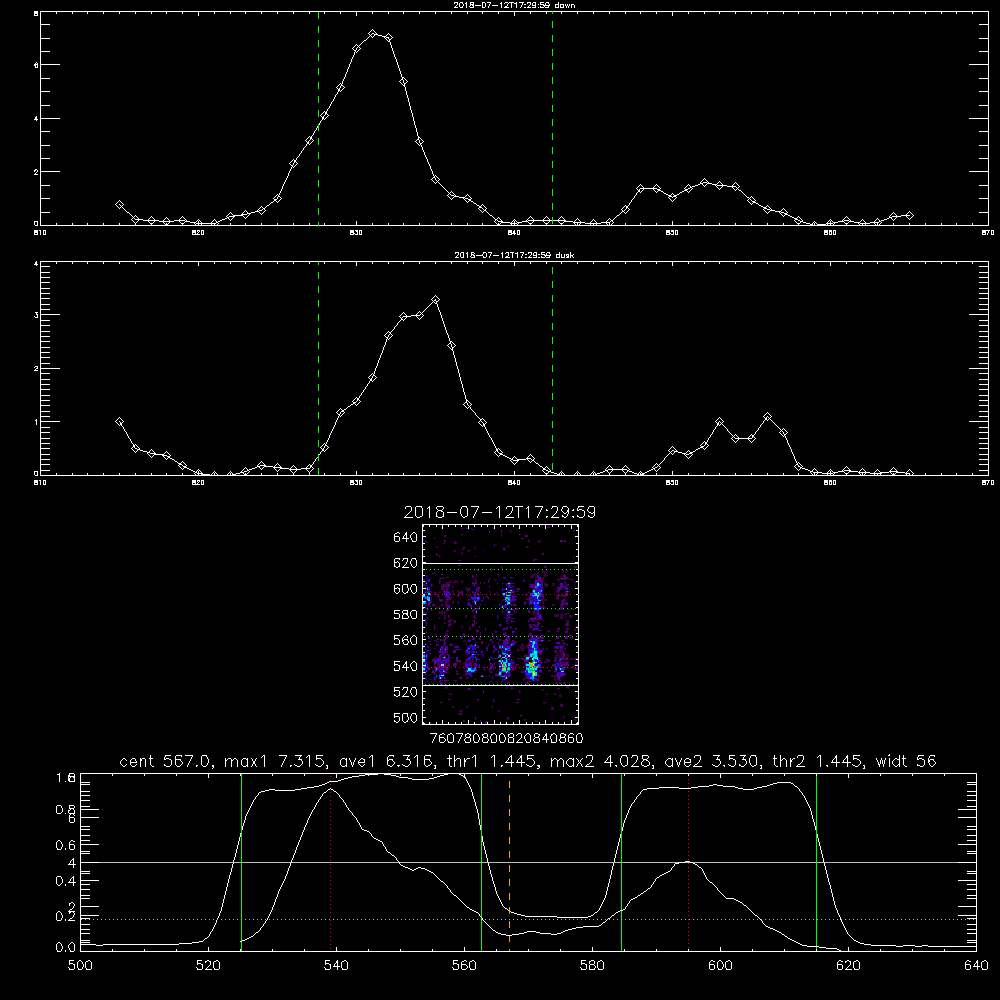This screenshot has height=1000, width=1000.
Task: Click the green solid line near 525 in bottom plot
Action: pyautogui.click(x=241, y=861)
